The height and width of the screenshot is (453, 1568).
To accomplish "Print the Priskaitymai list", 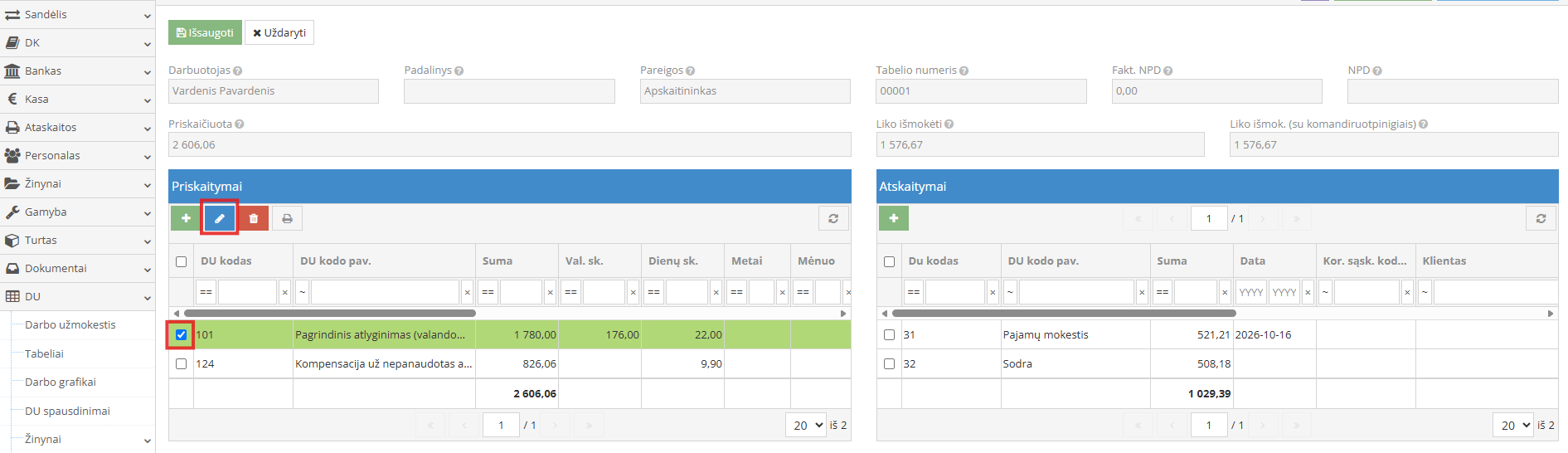I will (x=287, y=218).
